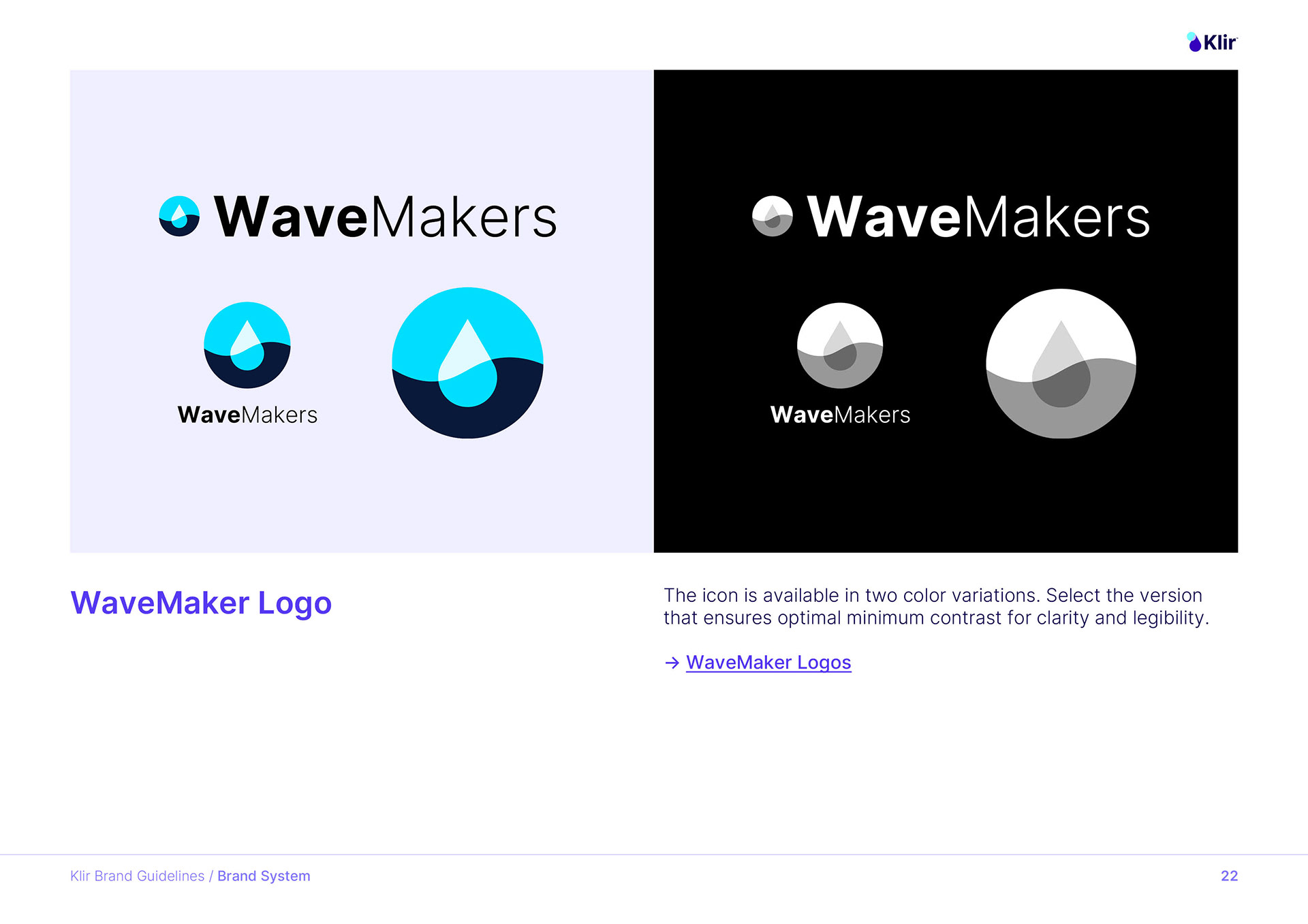Click page number 22 in footer

click(1229, 876)
